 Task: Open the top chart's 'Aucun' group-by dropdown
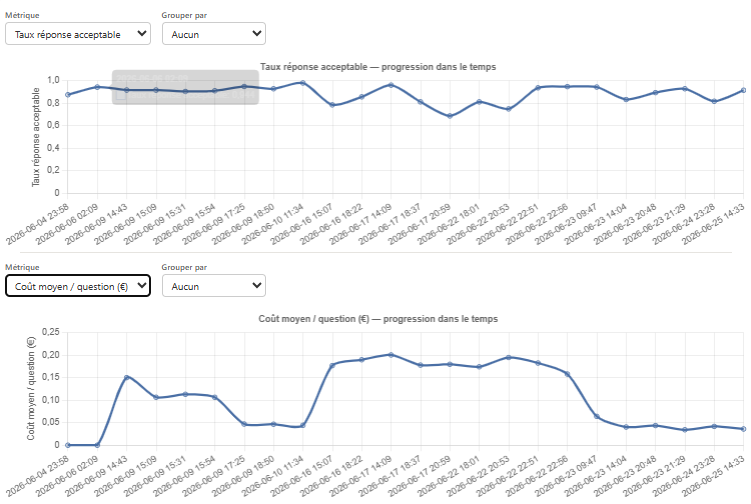click(214, 34)
